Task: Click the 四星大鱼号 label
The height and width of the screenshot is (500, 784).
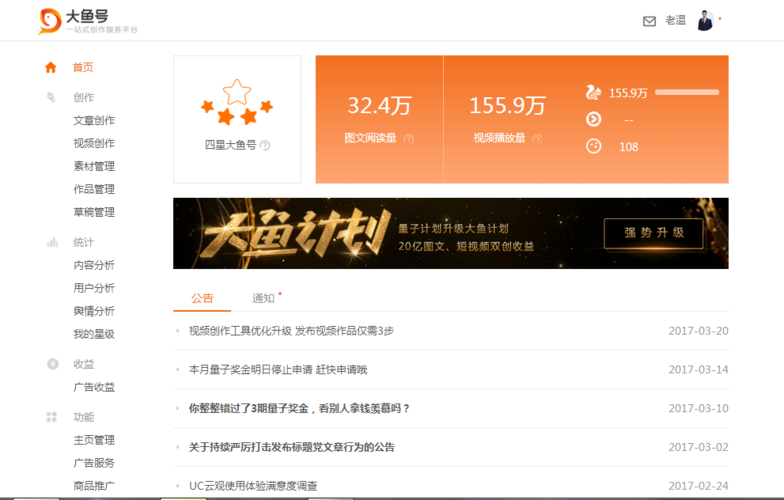Action: click(x=230, y=145)
